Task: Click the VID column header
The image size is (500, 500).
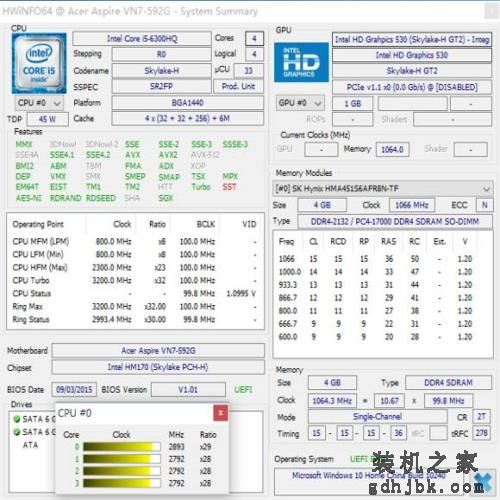Action: pos(249,224)
